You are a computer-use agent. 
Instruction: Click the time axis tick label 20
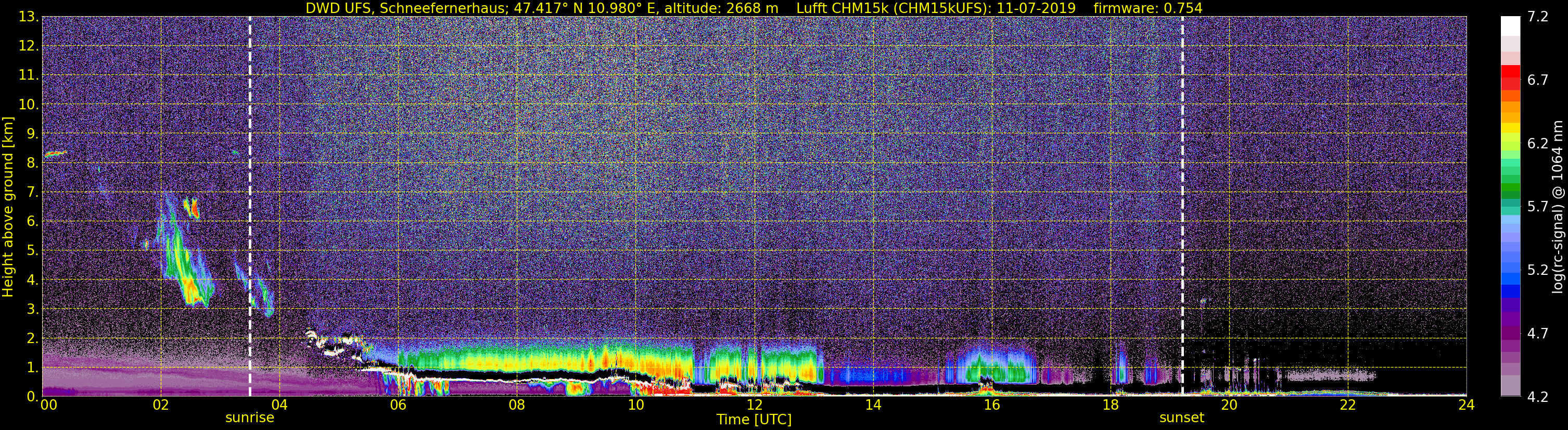[1229, 406]
